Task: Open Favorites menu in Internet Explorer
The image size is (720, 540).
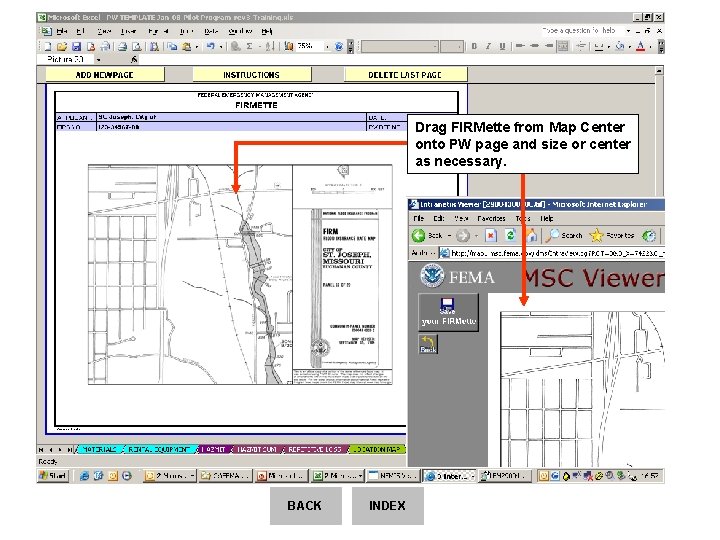Action: point(491,219)
